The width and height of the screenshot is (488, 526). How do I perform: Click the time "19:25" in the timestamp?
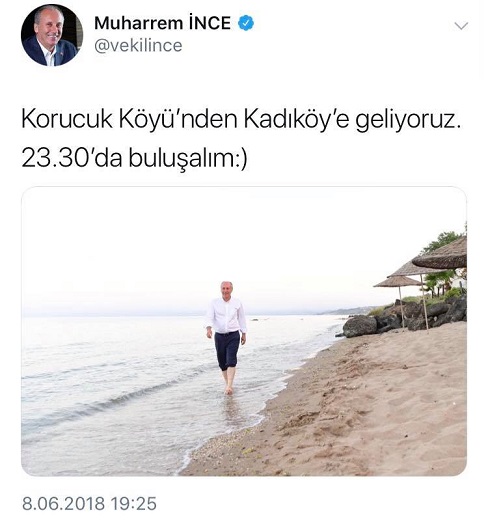133,504
